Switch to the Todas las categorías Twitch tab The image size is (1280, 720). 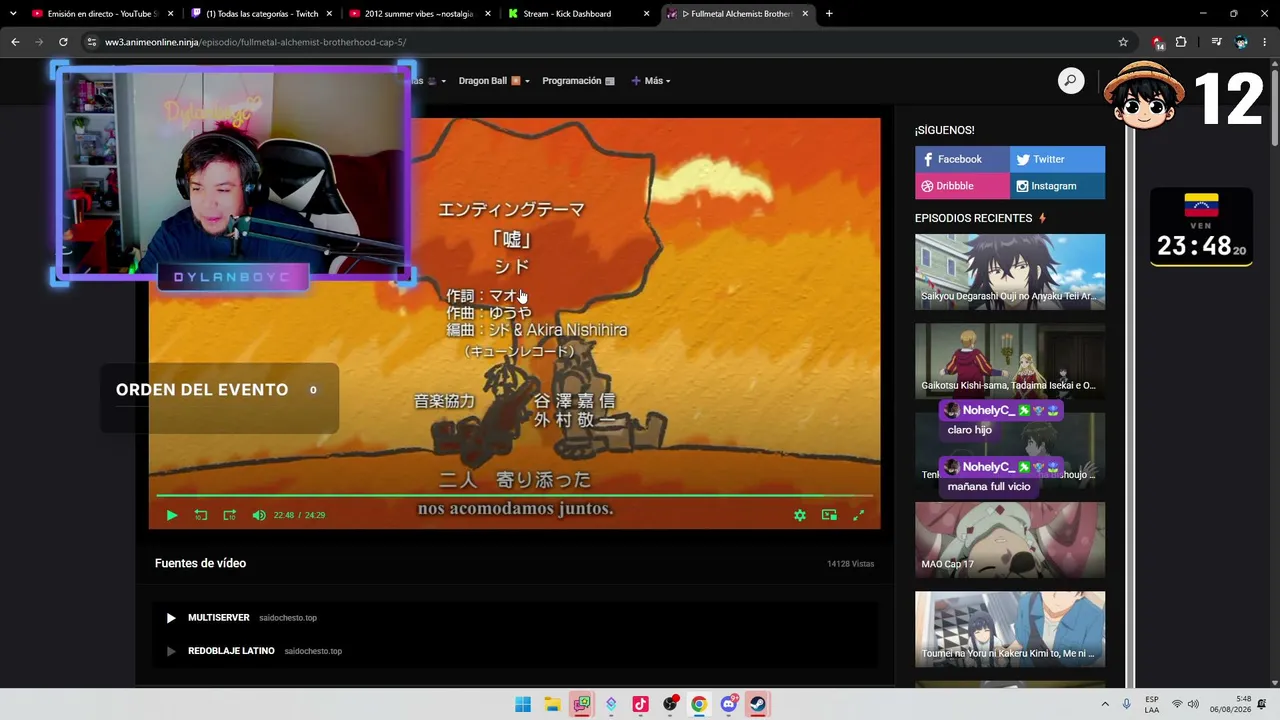point(262,14)
